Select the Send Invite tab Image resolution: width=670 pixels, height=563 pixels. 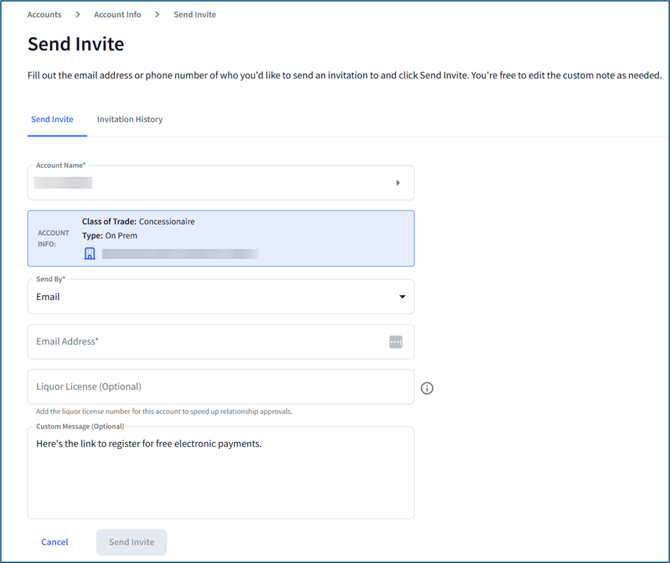(x=52, y=120)
